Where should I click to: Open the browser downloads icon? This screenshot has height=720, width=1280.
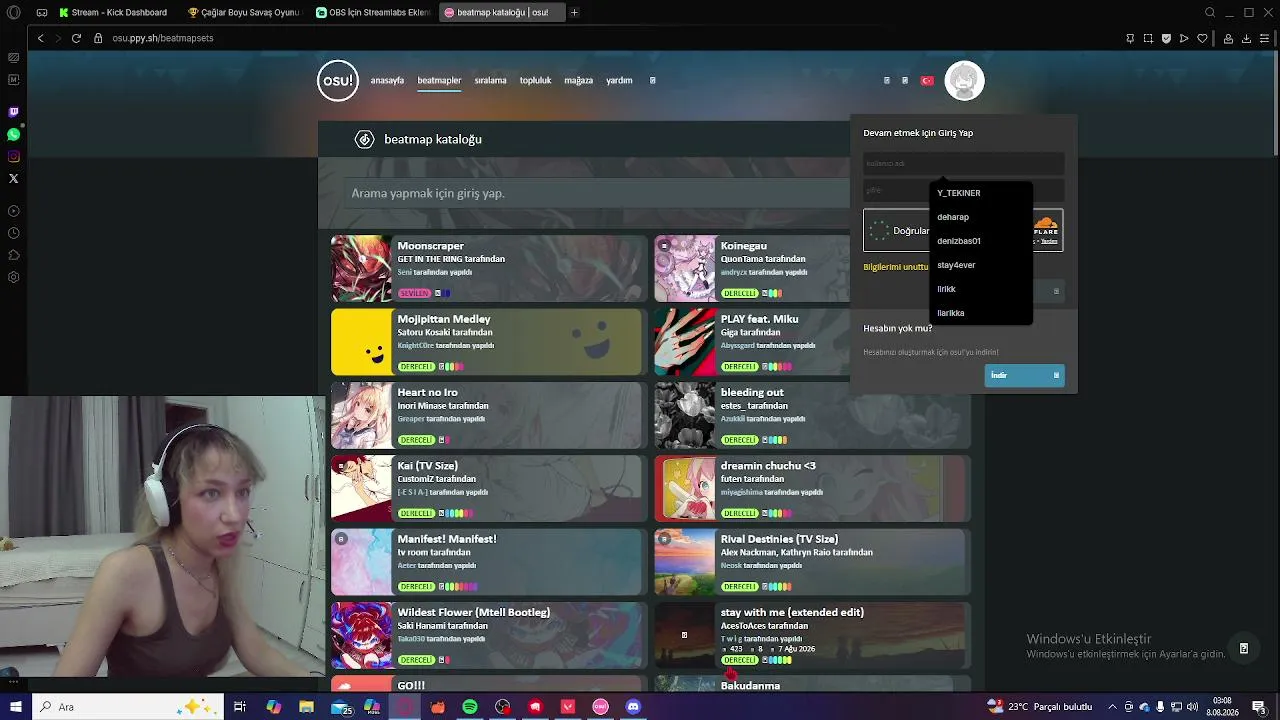(x=1246, y=38)
